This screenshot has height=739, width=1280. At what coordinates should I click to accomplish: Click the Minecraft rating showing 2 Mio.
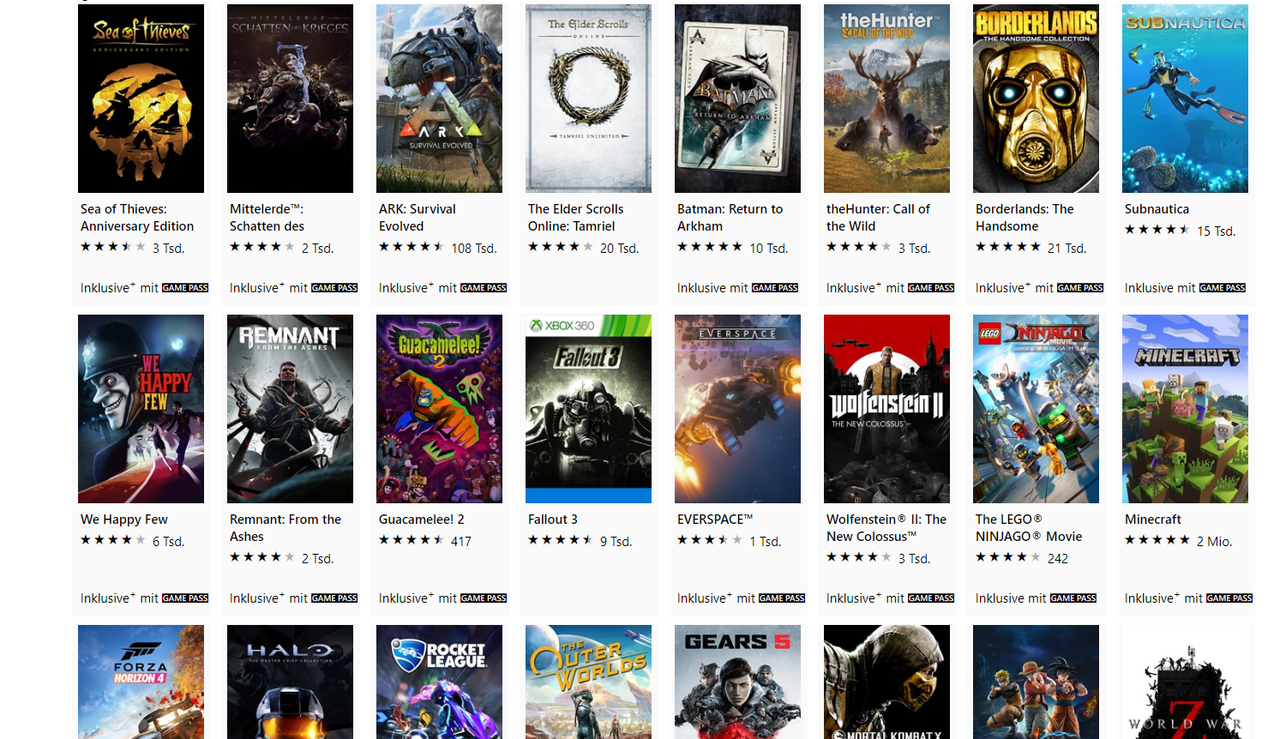click(1178, 541)
